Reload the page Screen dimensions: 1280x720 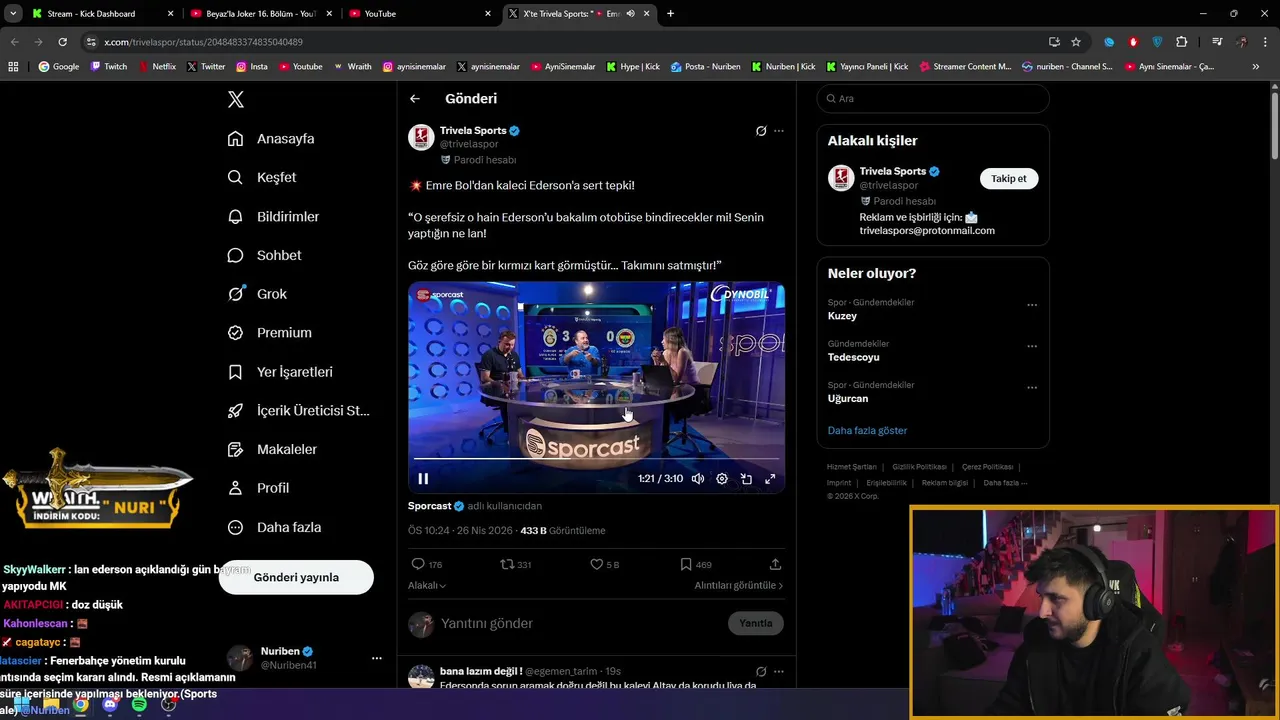[x=62, y=42]
